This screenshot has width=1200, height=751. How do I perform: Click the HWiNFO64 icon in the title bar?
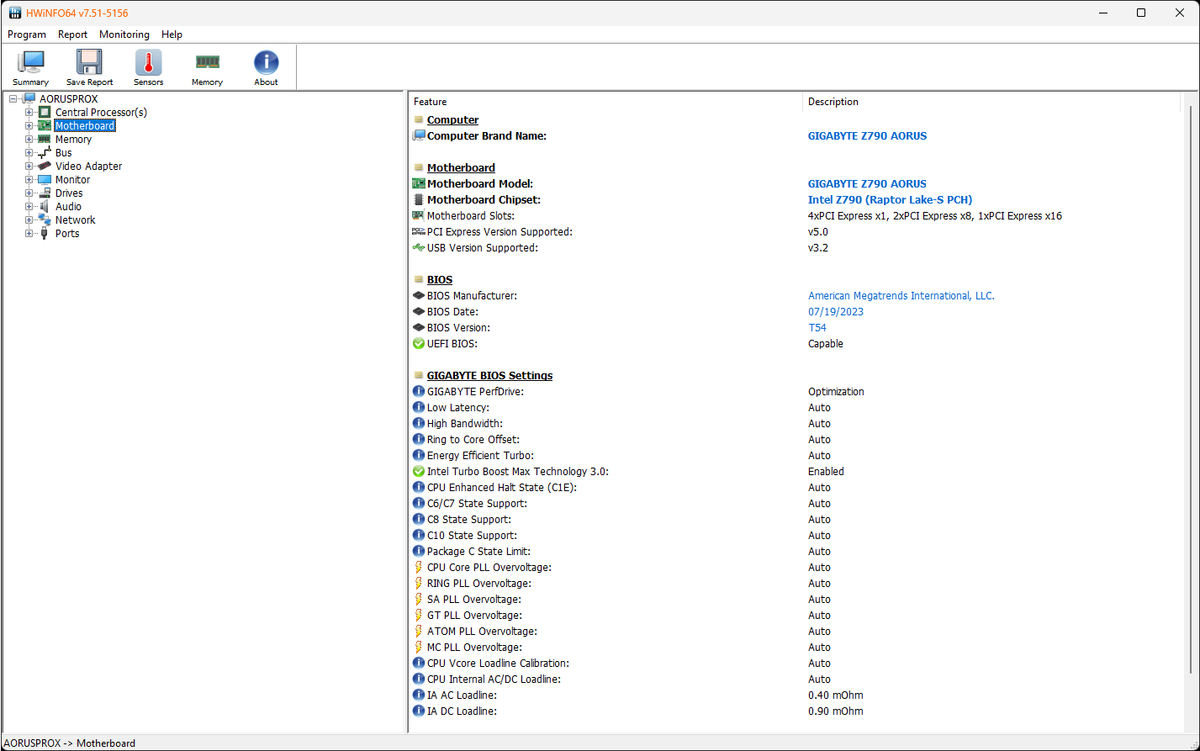pyautogui.click(x=14, y=12)
